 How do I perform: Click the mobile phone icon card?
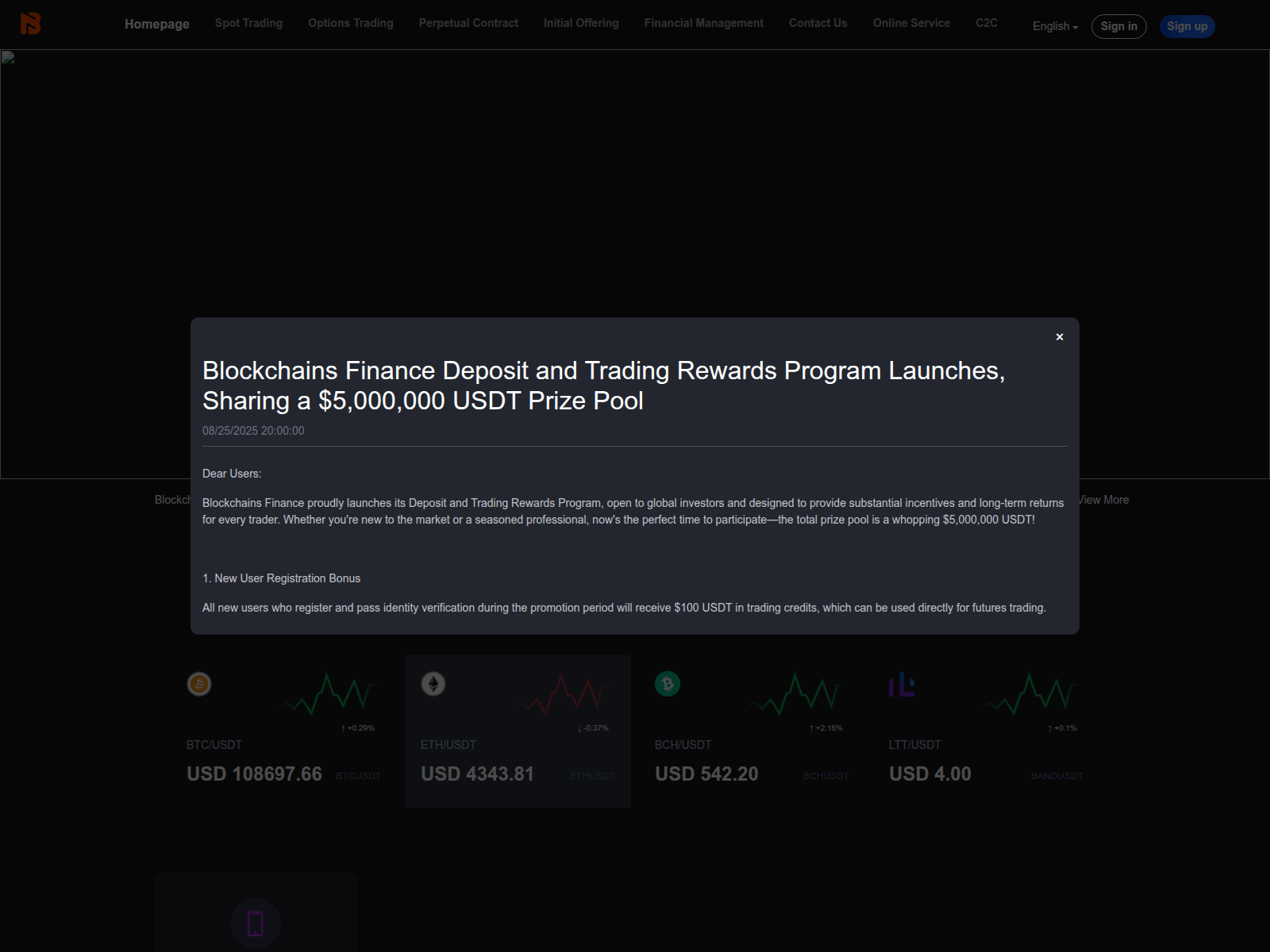click(x=256, y=923)
